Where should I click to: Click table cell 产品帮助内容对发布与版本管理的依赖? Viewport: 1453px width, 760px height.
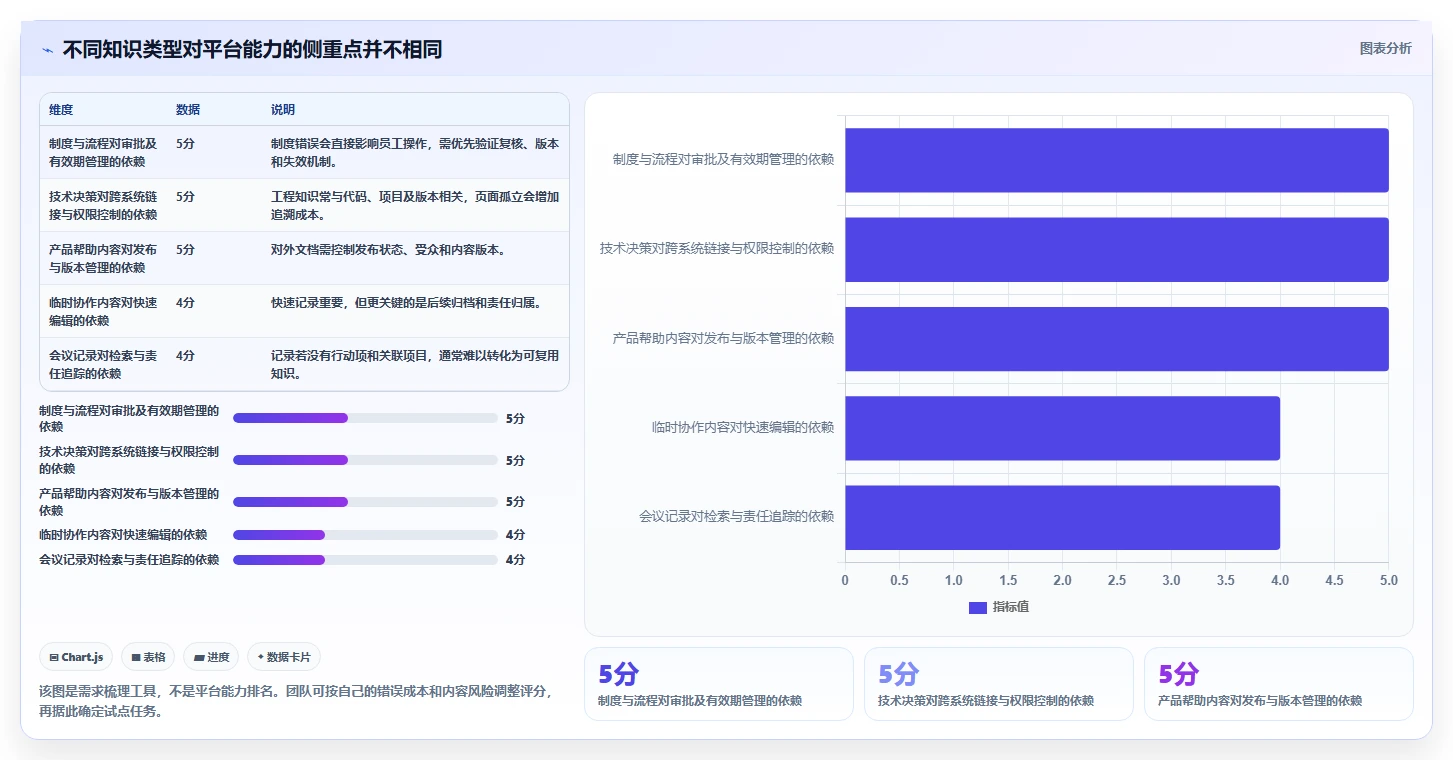tap(104, 258)
